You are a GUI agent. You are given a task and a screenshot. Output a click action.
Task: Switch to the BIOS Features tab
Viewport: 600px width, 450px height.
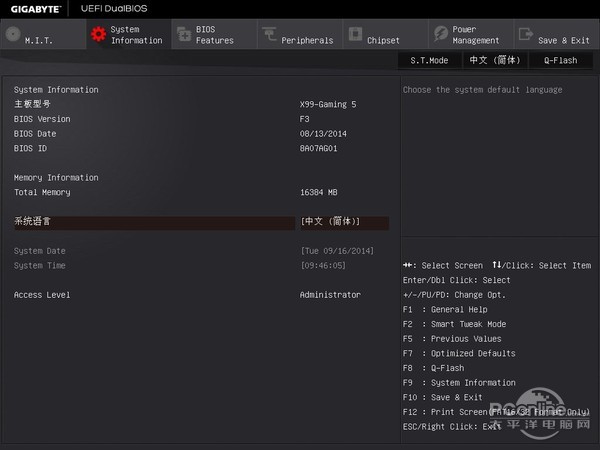click(x=214, y=34)
